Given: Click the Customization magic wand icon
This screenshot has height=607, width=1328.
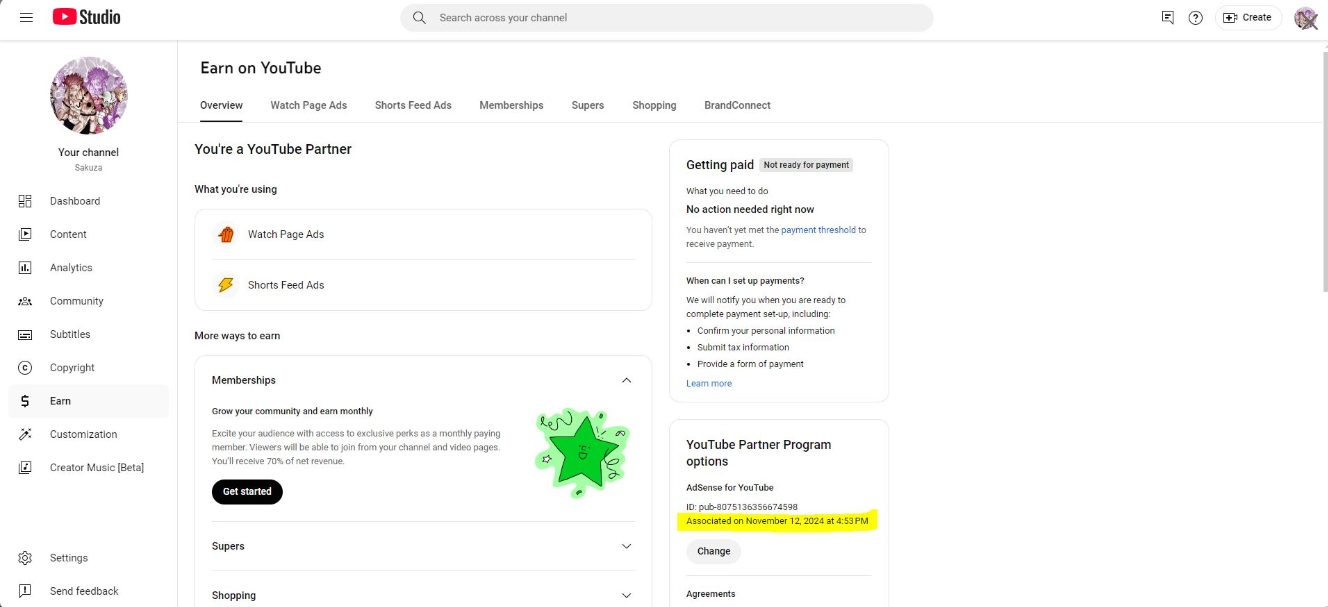Looking at the screenshot, I should [26, 434].
